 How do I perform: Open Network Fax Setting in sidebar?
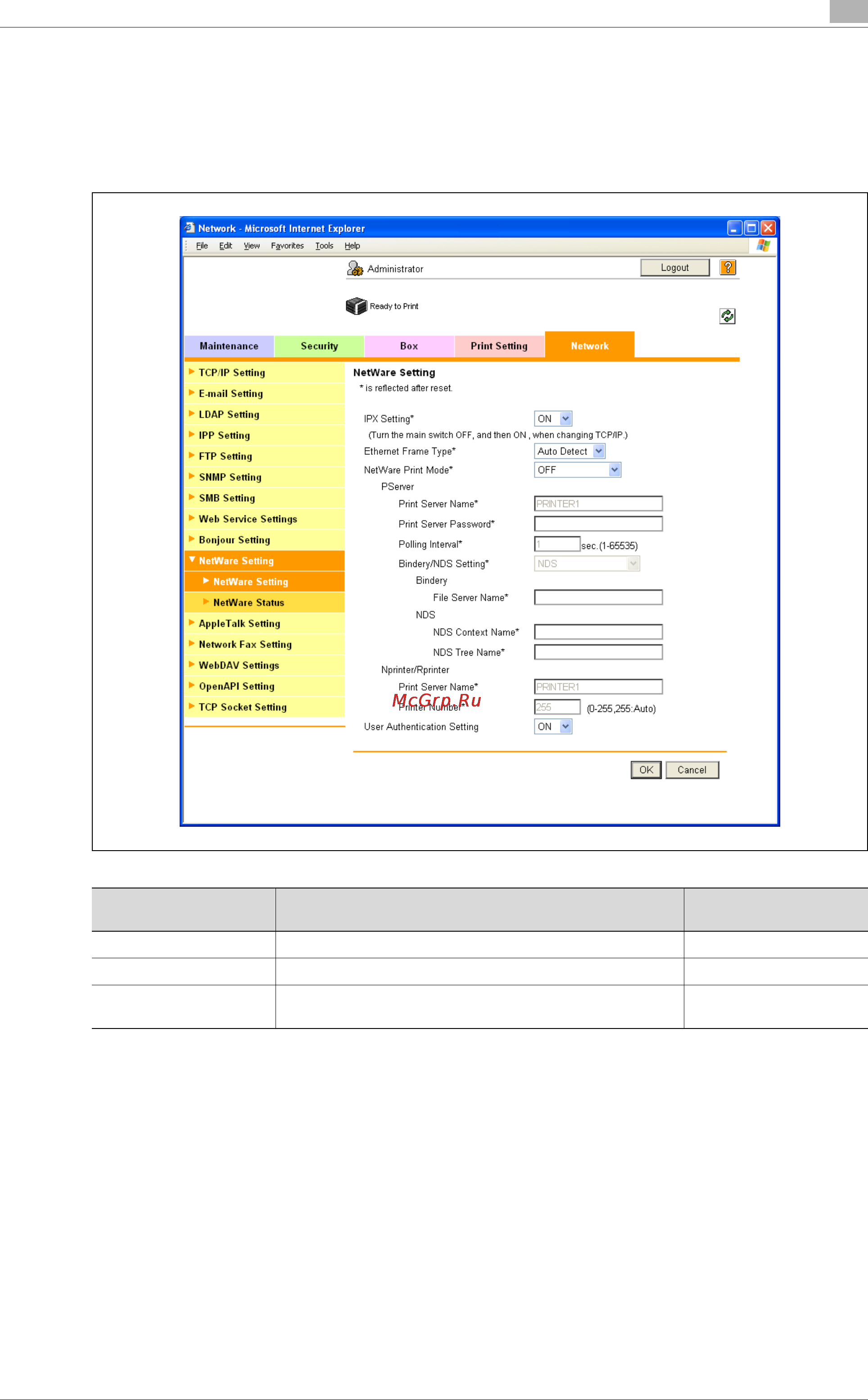point(265,644)
